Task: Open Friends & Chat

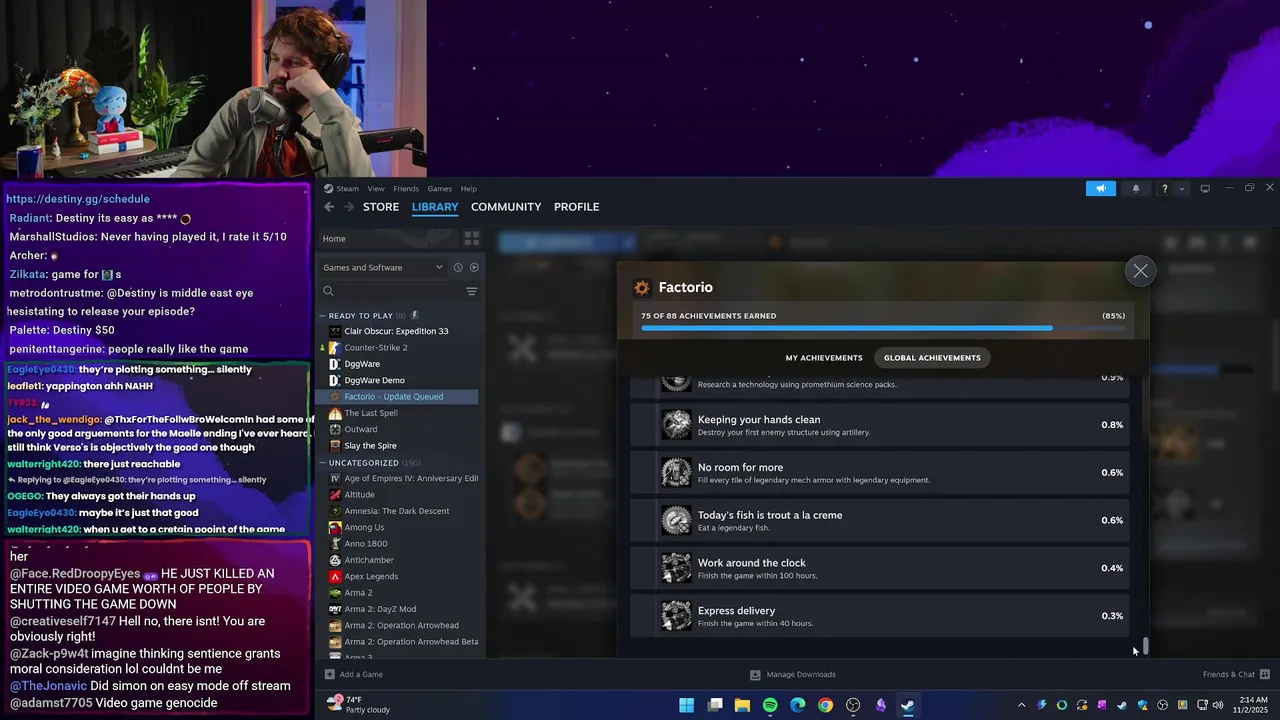Action: click(x=1236, y=674)
